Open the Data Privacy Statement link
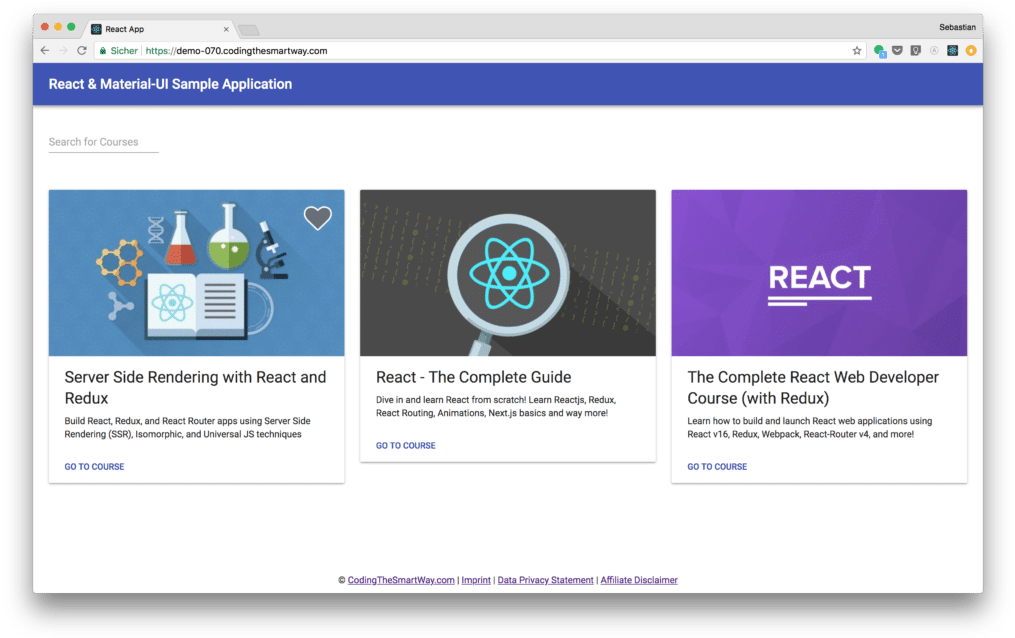 pyautogui.click(x=545, y=579)
